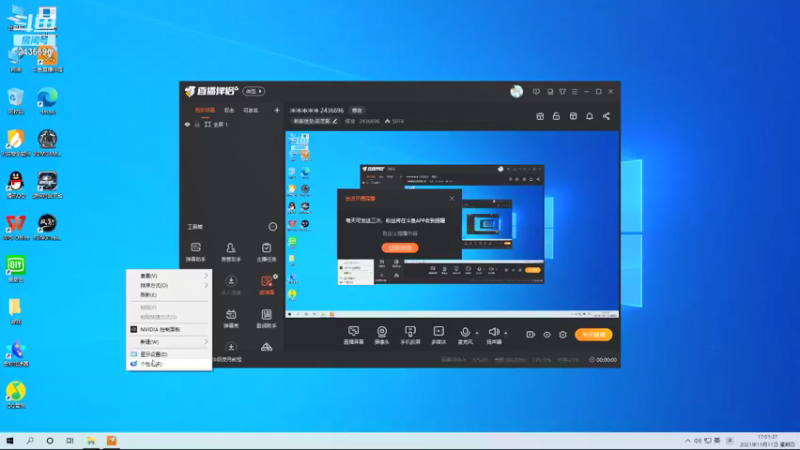Open Cortana circle on taskbar
The height and width of the screenshot is (450, 800).
tap(49, 441)
